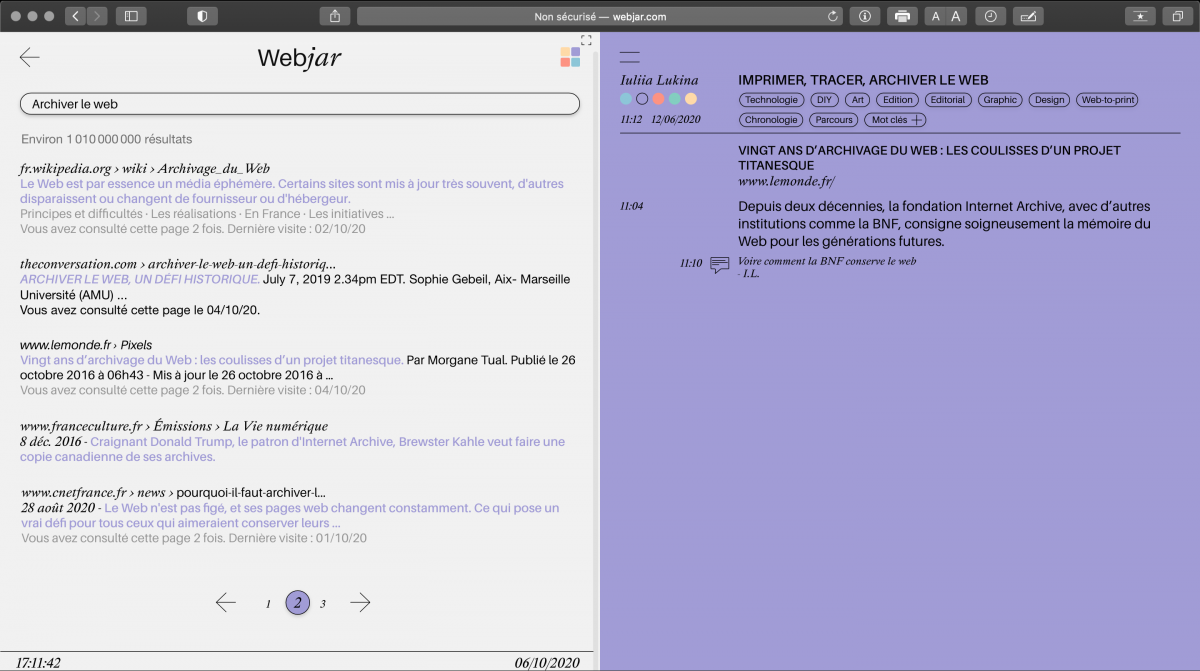Click the Safari print icon

[x=902, y=16]
